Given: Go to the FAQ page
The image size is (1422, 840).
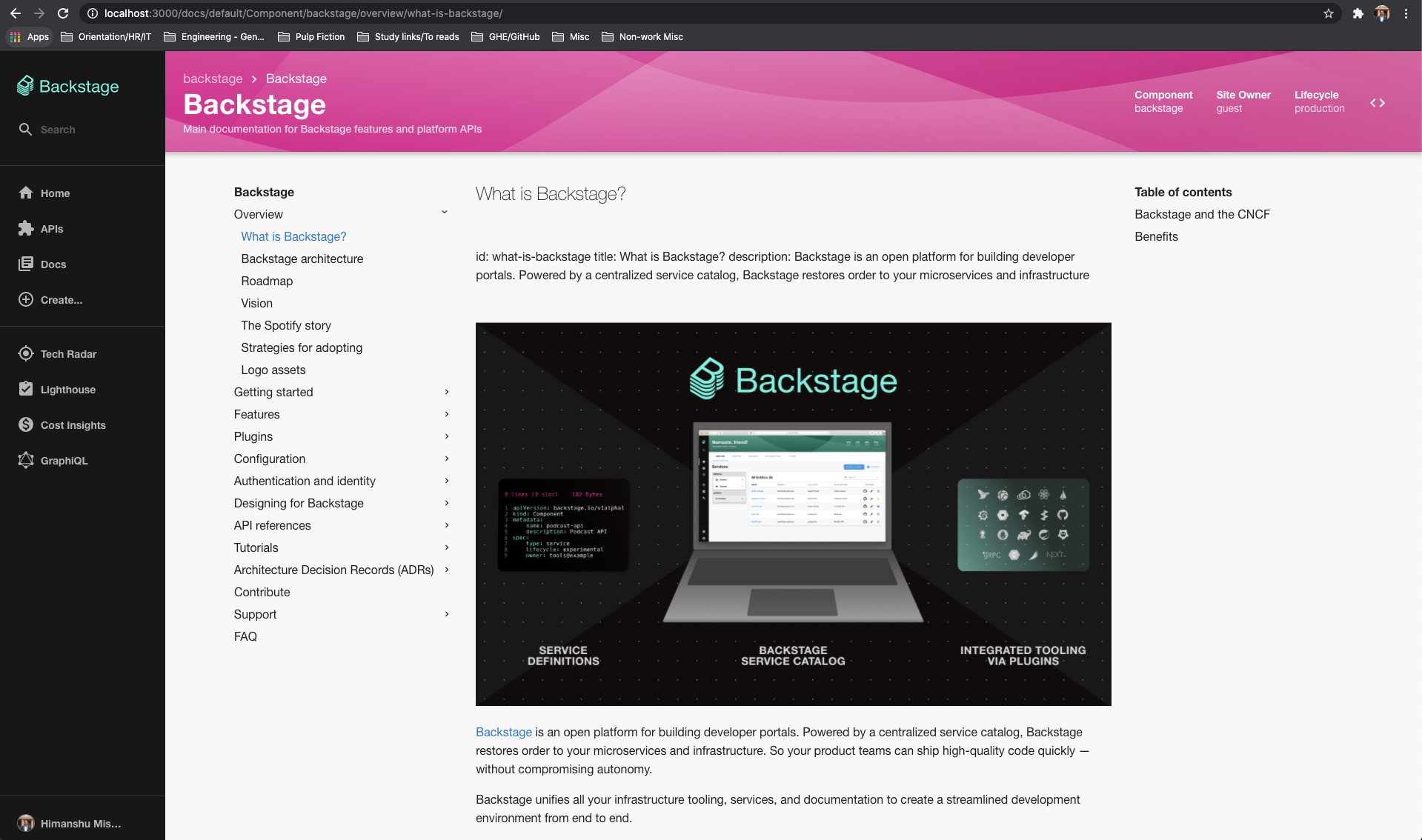Looking at the screenshot, I should (x=245, y=636).
